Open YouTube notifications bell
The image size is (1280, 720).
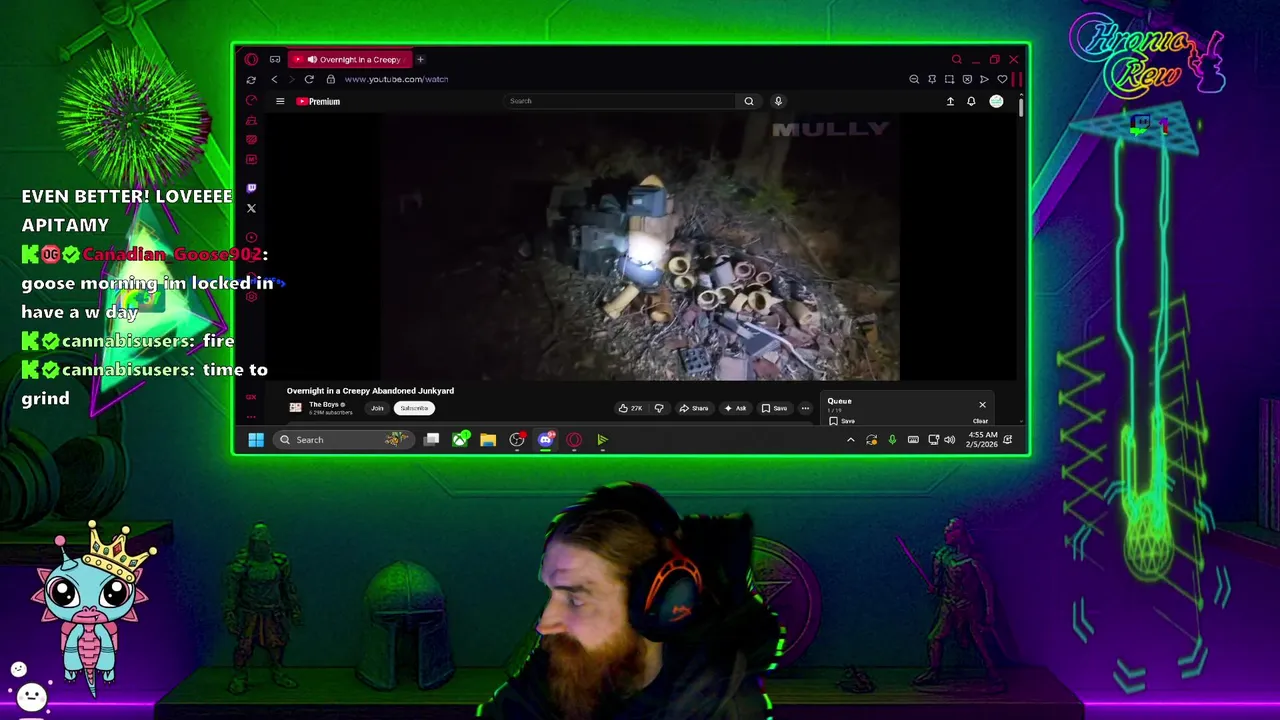[971, 101]
